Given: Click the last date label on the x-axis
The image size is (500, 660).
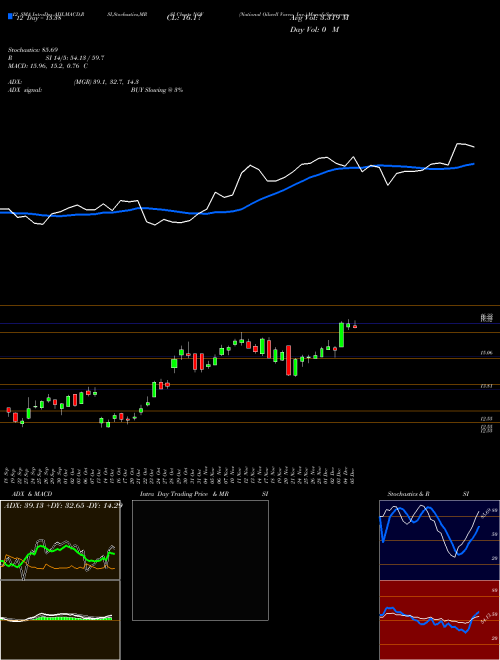Looking at the screenshot, I should pyautogui.click(x=352, y=476).
